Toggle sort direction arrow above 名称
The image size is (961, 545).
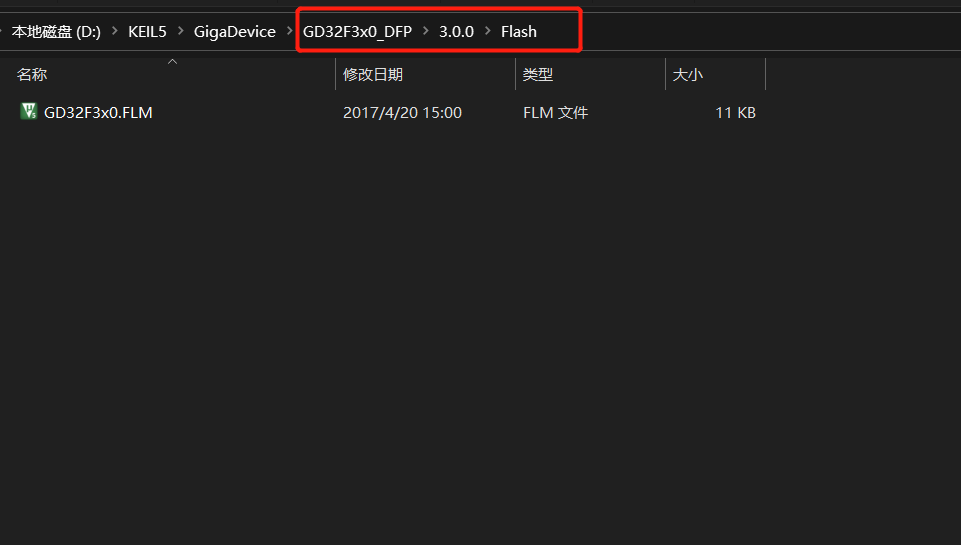tap(172, 61)
